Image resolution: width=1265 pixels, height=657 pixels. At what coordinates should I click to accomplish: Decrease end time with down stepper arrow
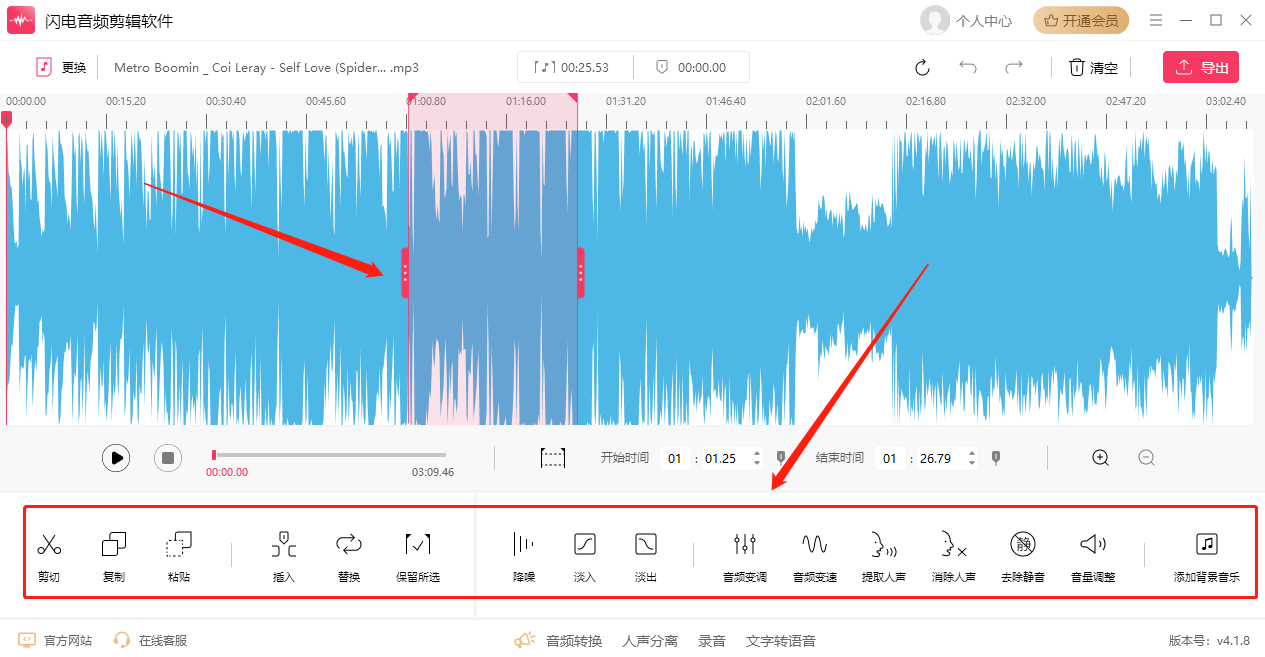tap(971, 464)
